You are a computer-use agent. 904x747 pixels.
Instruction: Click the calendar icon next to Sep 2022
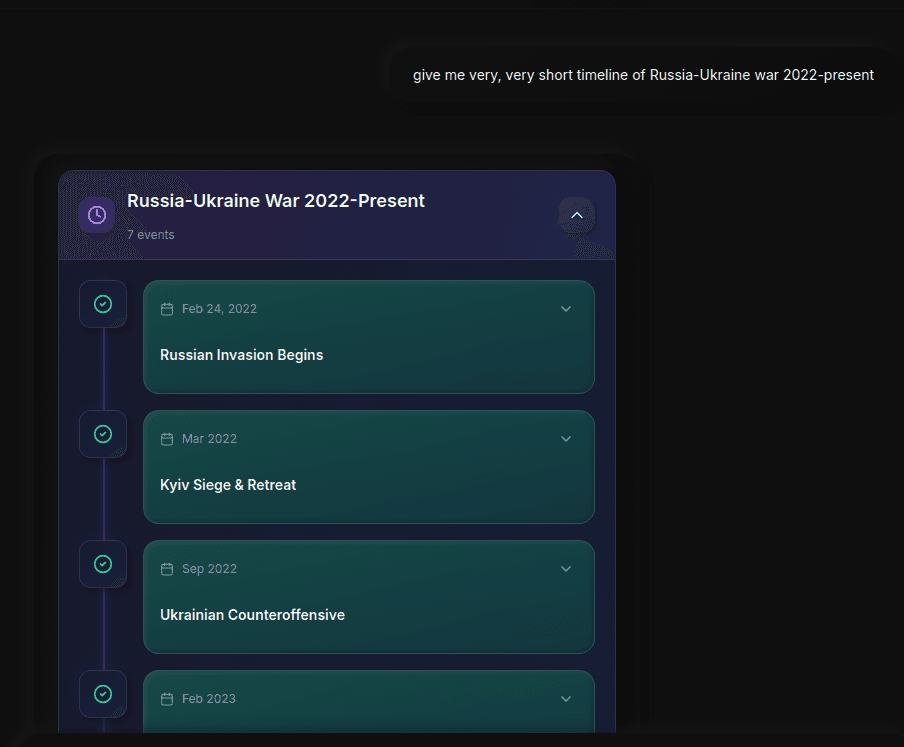point(167,569)
